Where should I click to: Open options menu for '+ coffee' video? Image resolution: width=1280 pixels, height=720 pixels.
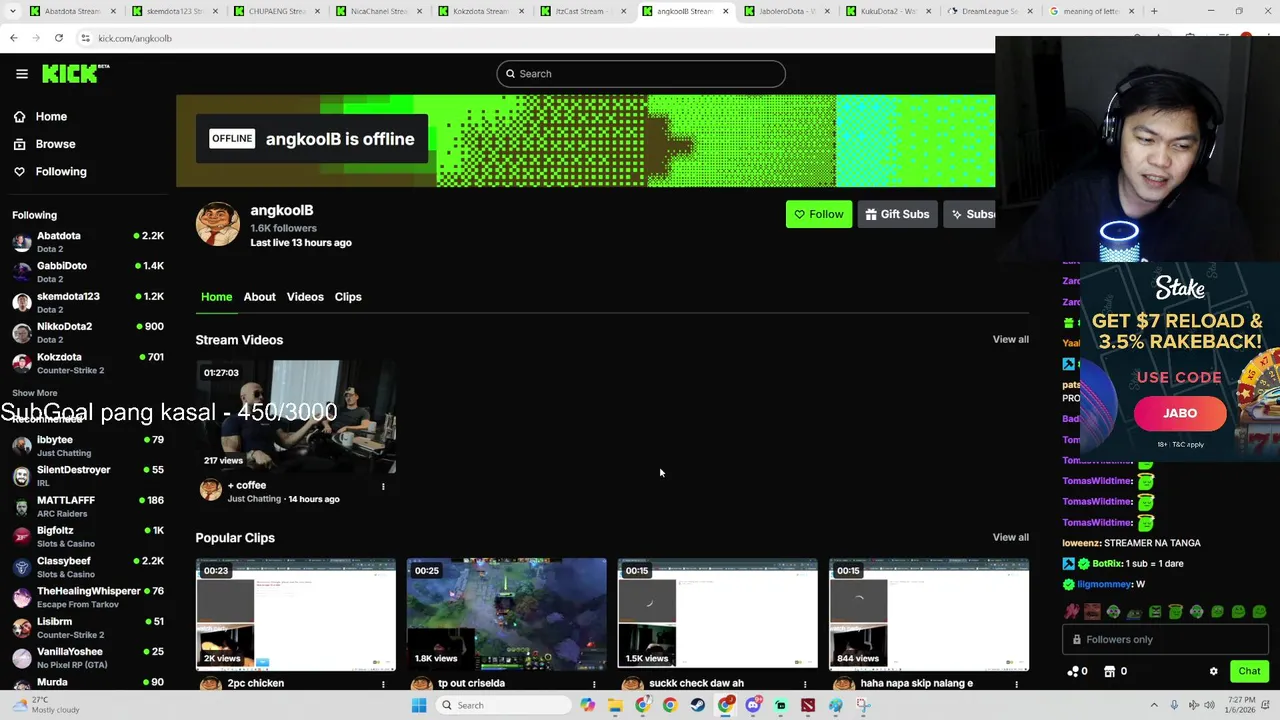point(383,487)
